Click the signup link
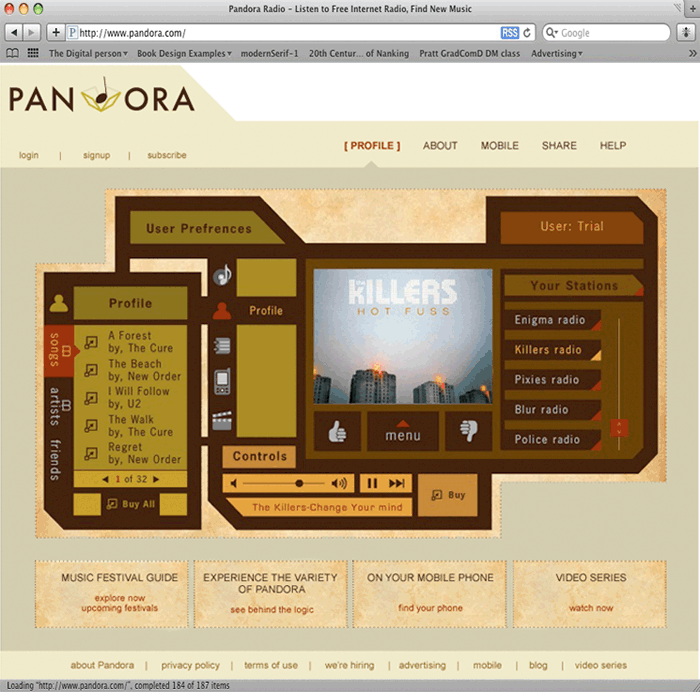The height and width of the screenshot is (692, 700). coord(96,155)
